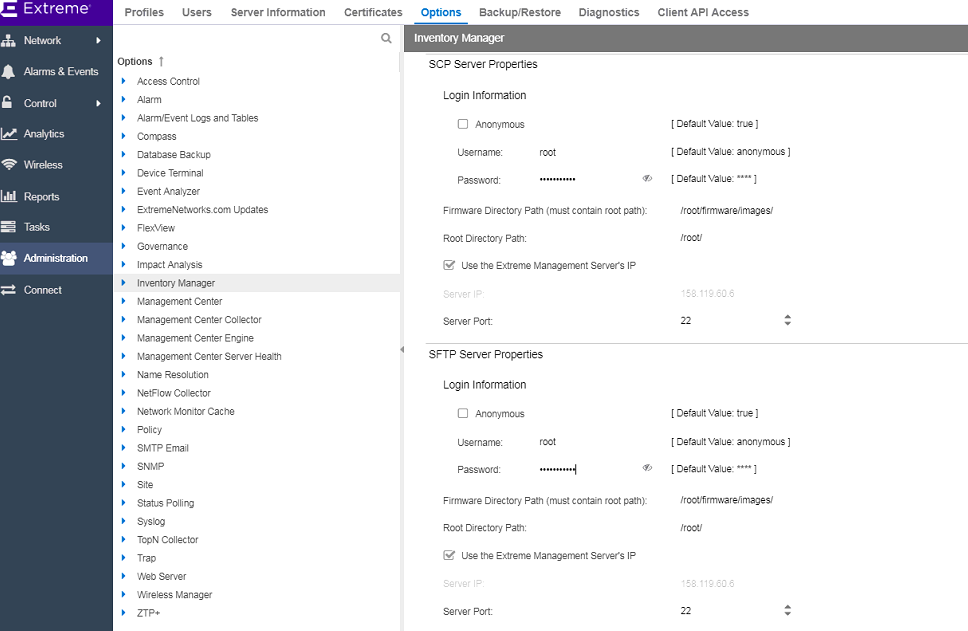The image size is (968, 631).
Task: Select the Syslog option
Action: coord(151,521)
